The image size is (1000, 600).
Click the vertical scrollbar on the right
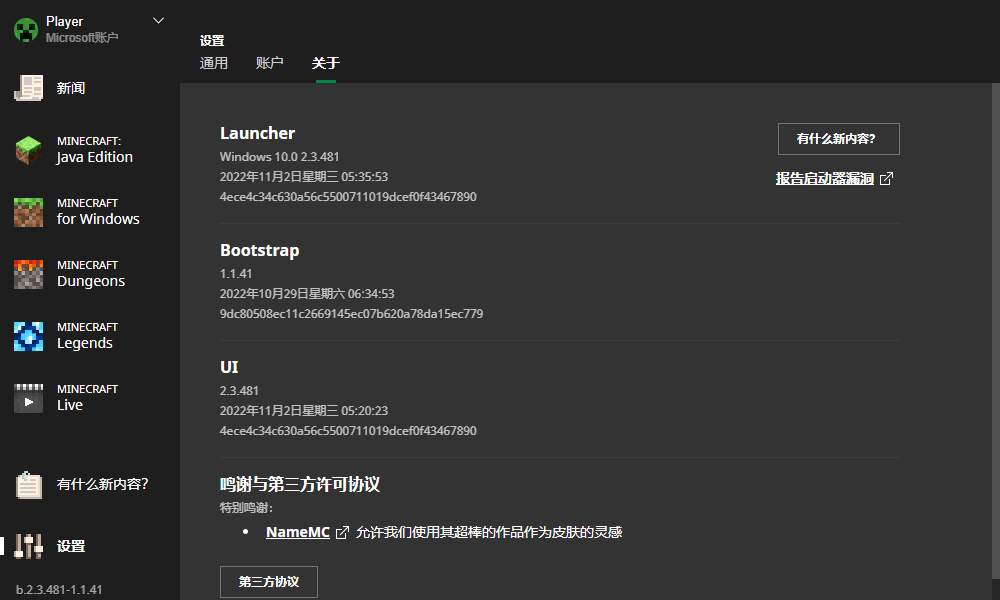click(x=996, y=332)
